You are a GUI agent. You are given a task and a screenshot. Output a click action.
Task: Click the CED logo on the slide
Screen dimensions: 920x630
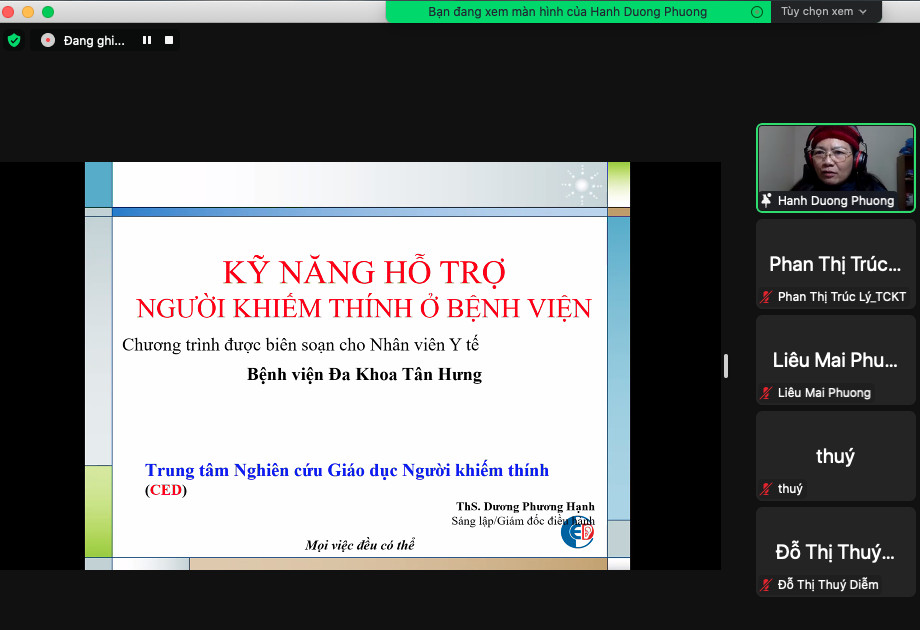(x=577, y=533)
